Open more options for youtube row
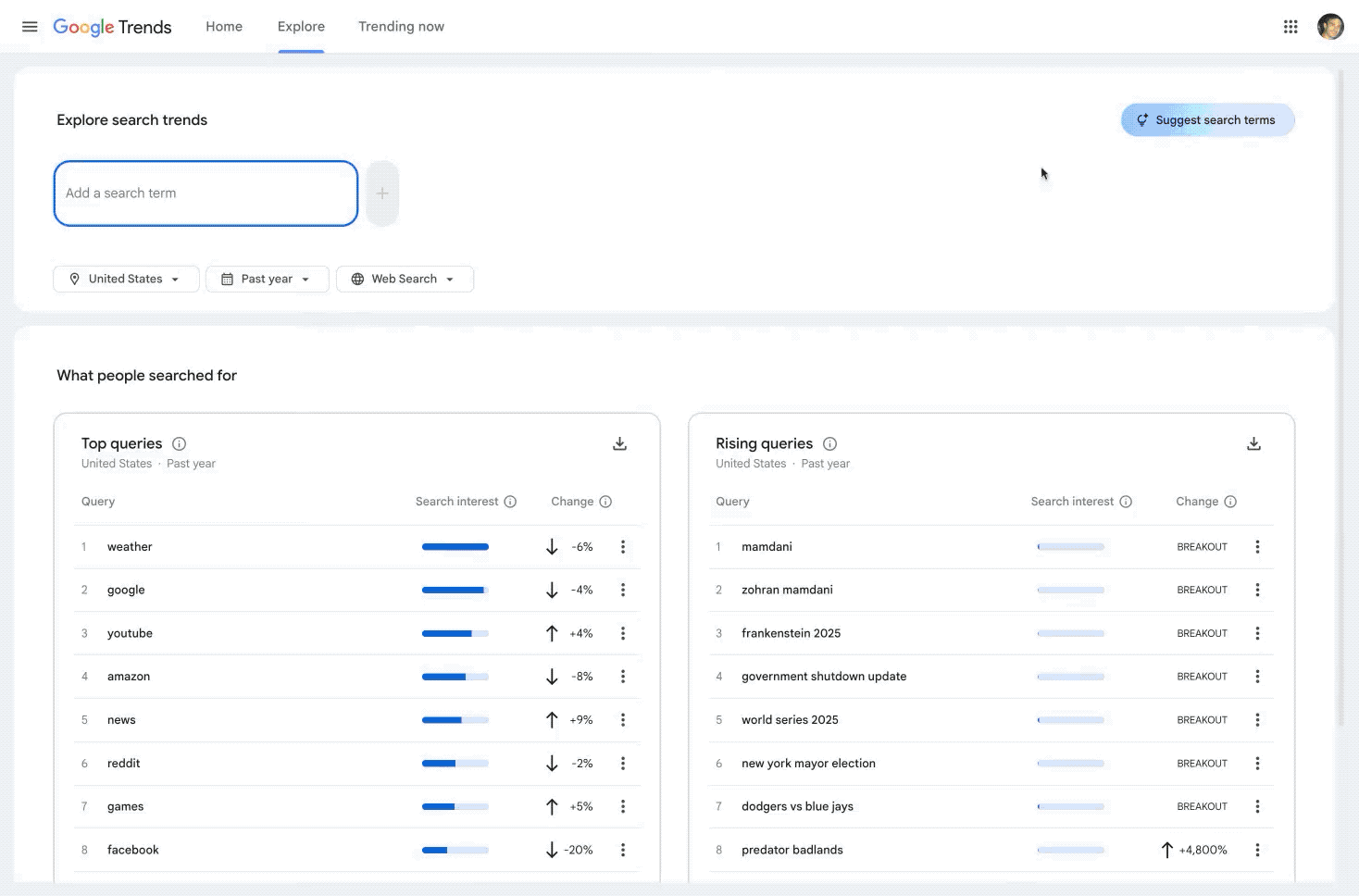 623,633
